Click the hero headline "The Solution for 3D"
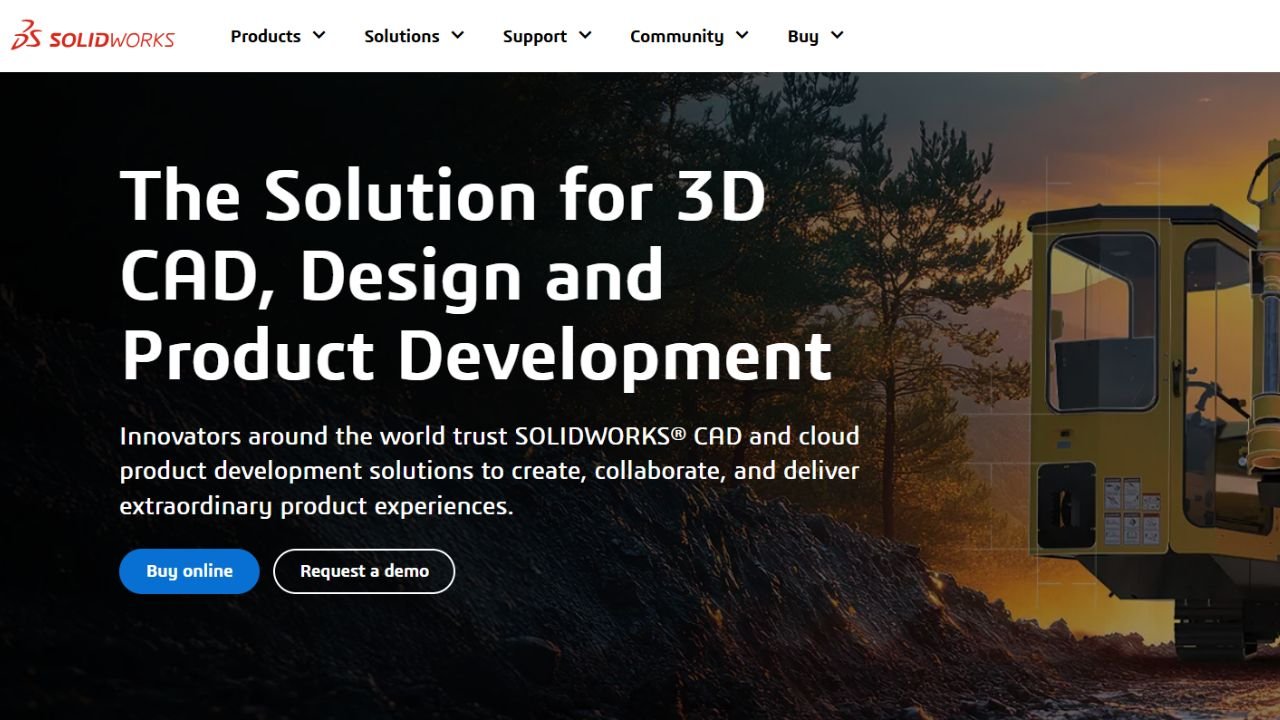1280x720 pixels. [x=443, y=196]
